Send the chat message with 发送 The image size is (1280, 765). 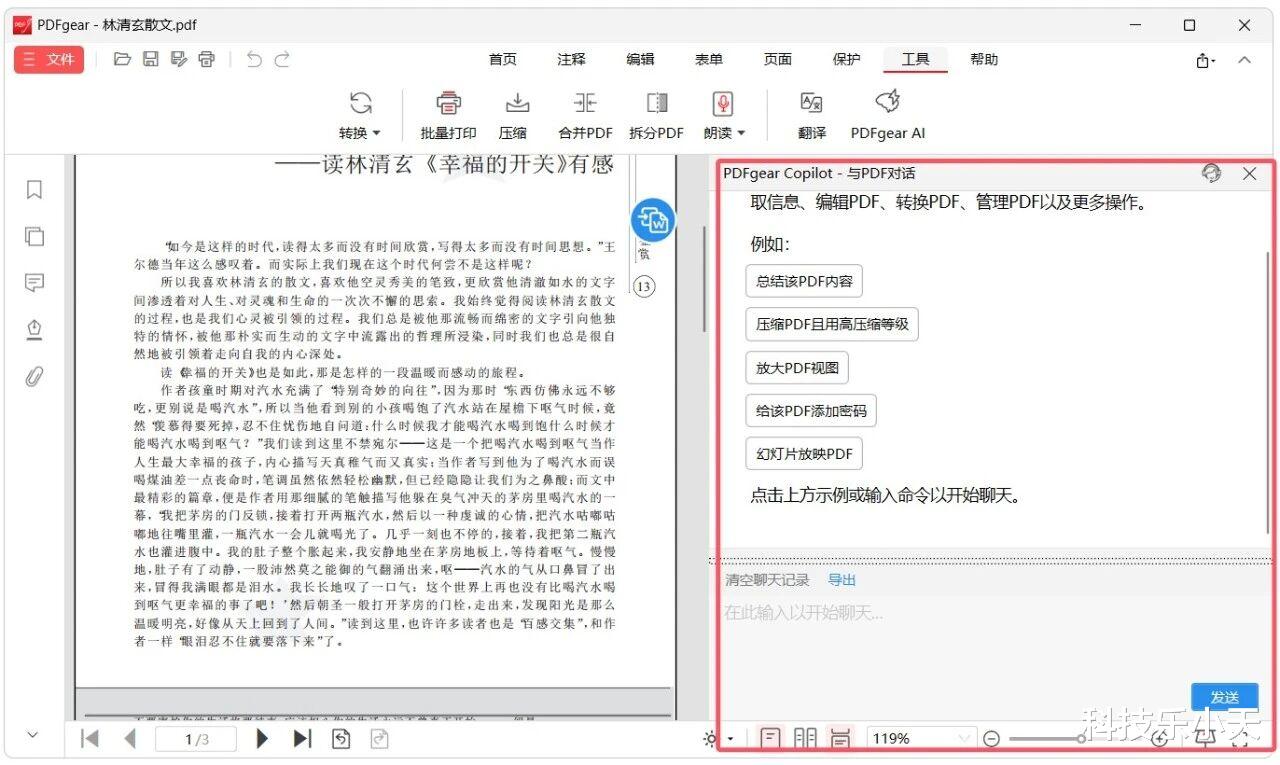1224,697
